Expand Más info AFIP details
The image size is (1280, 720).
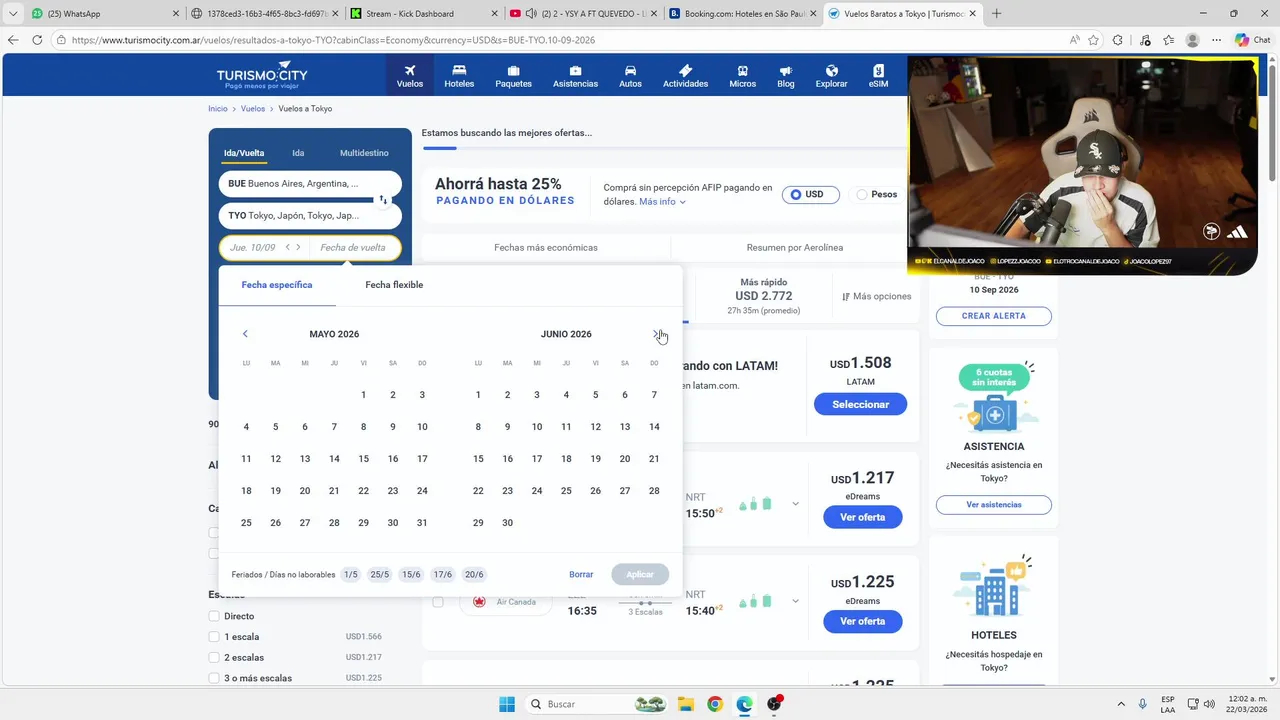tap(662, 202)
